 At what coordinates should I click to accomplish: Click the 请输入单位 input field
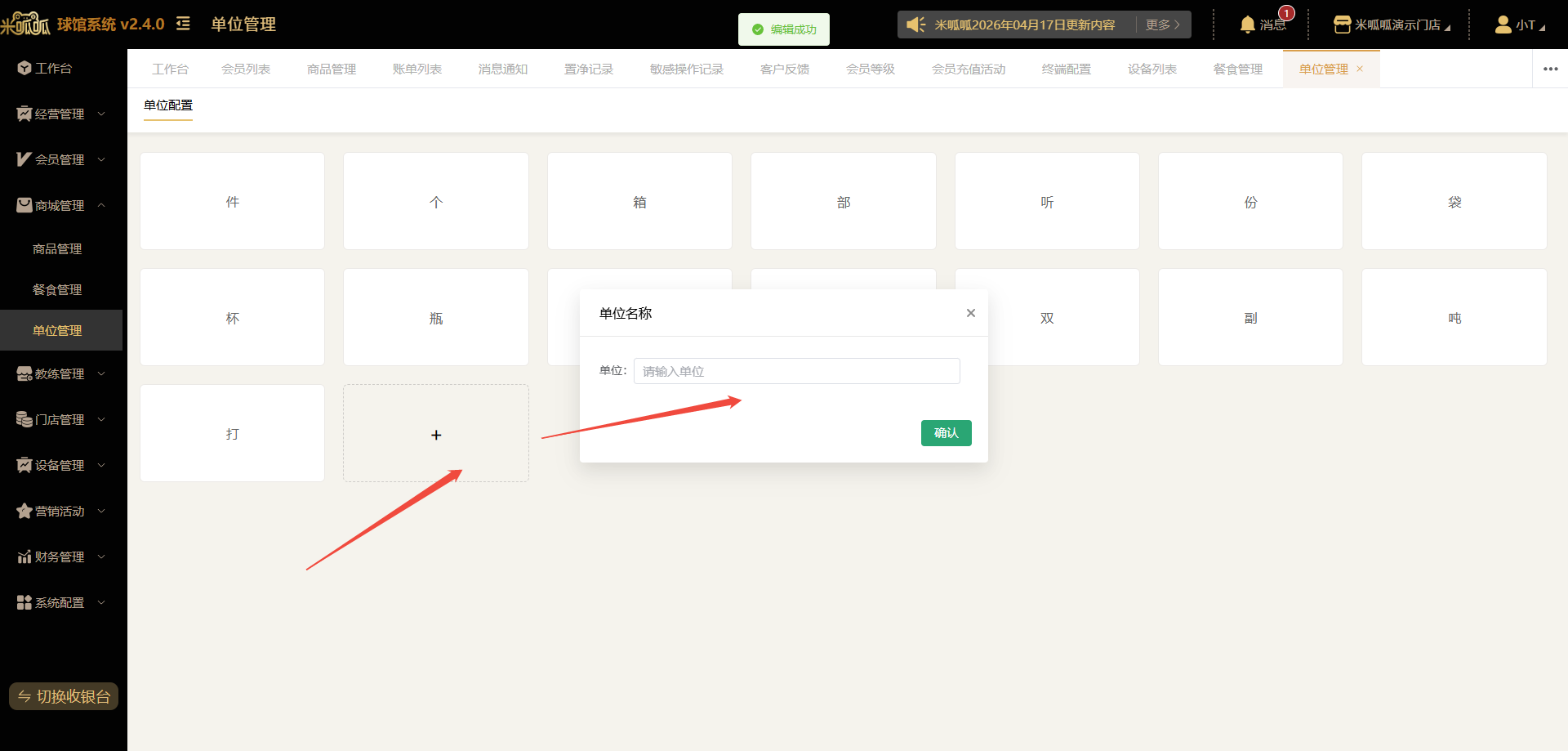click(797, 371)
